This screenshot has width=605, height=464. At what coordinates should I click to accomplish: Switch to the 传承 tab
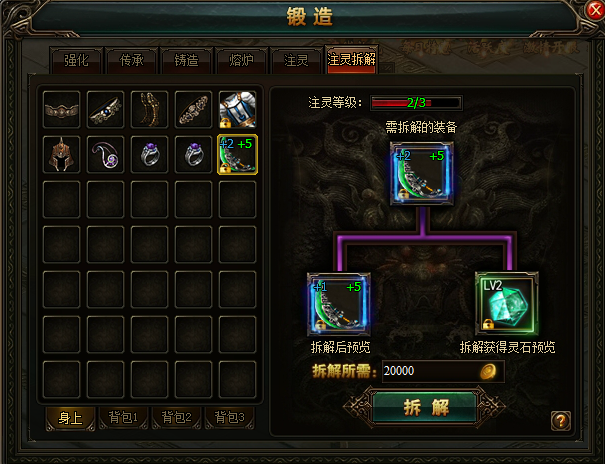point(132,60)
